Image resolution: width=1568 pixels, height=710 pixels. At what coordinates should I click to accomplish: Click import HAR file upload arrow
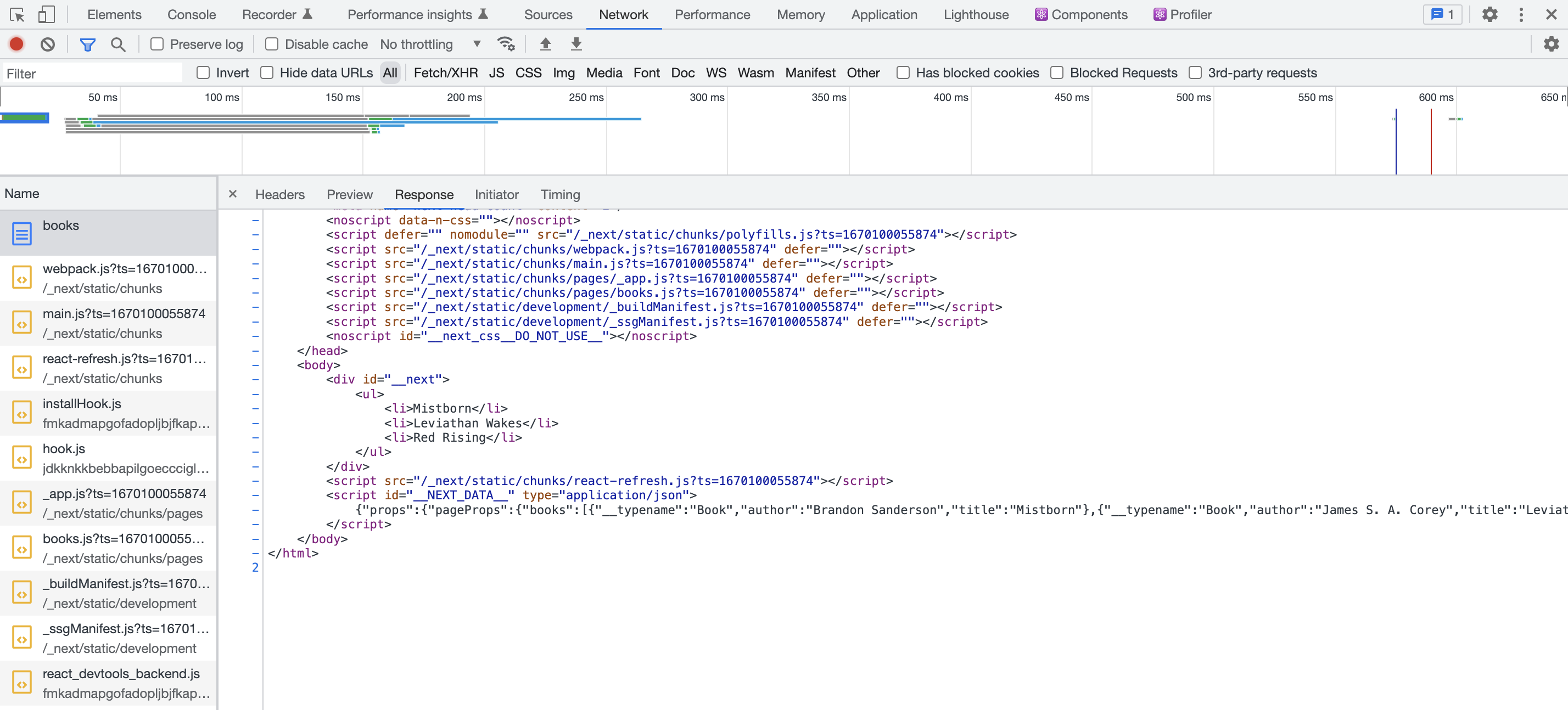[x=545, y=44]
